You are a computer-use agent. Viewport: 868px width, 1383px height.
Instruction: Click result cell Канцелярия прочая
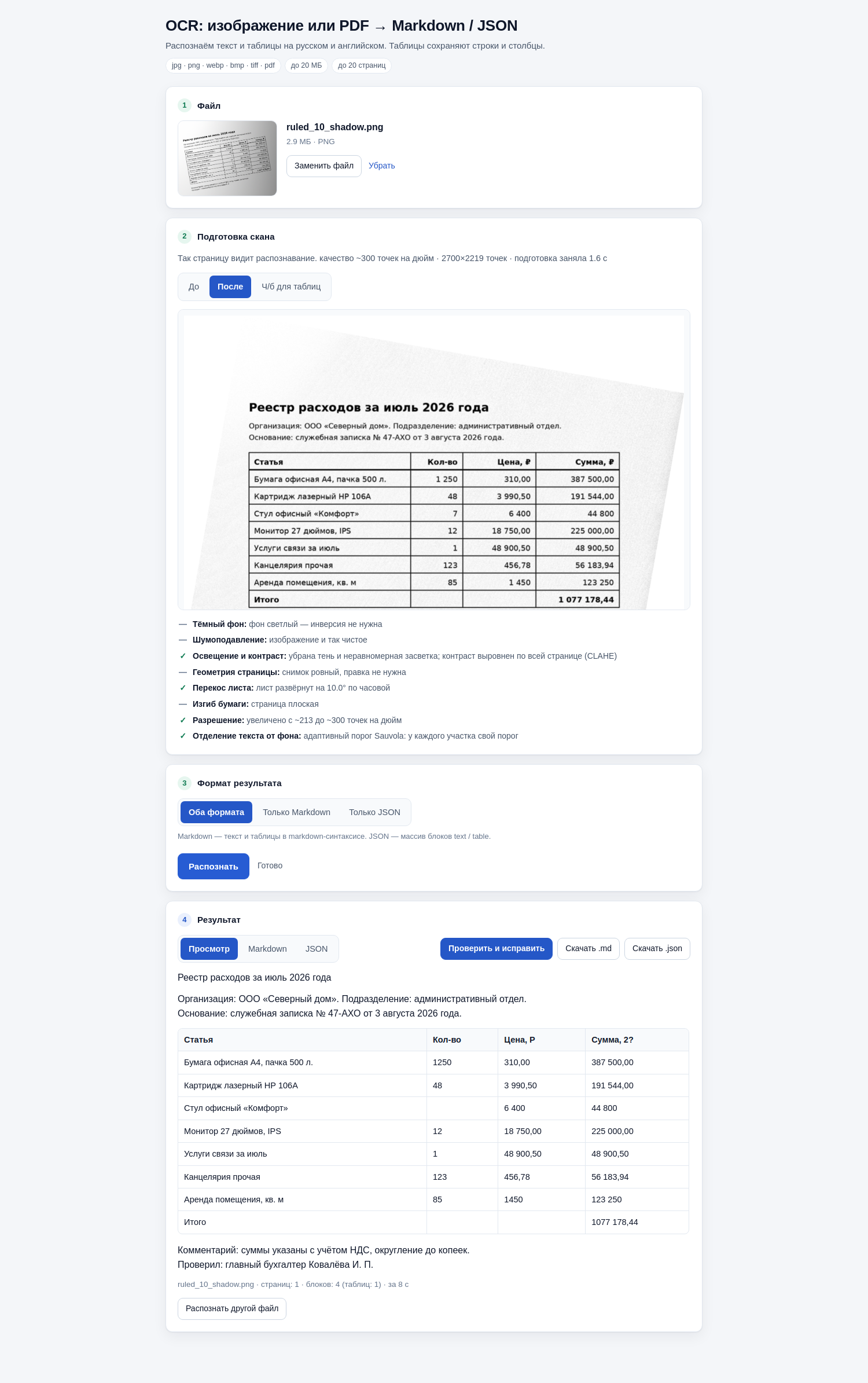tap(302, 1177)
